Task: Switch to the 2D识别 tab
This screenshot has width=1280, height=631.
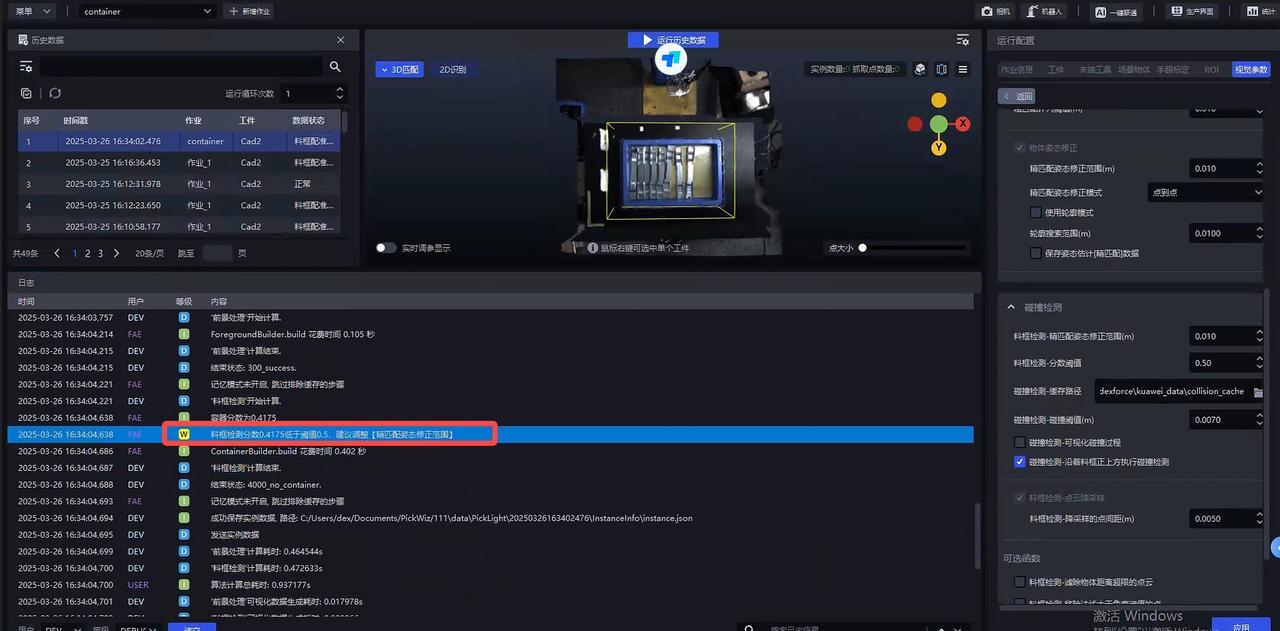Action: [x=453, y=70]
